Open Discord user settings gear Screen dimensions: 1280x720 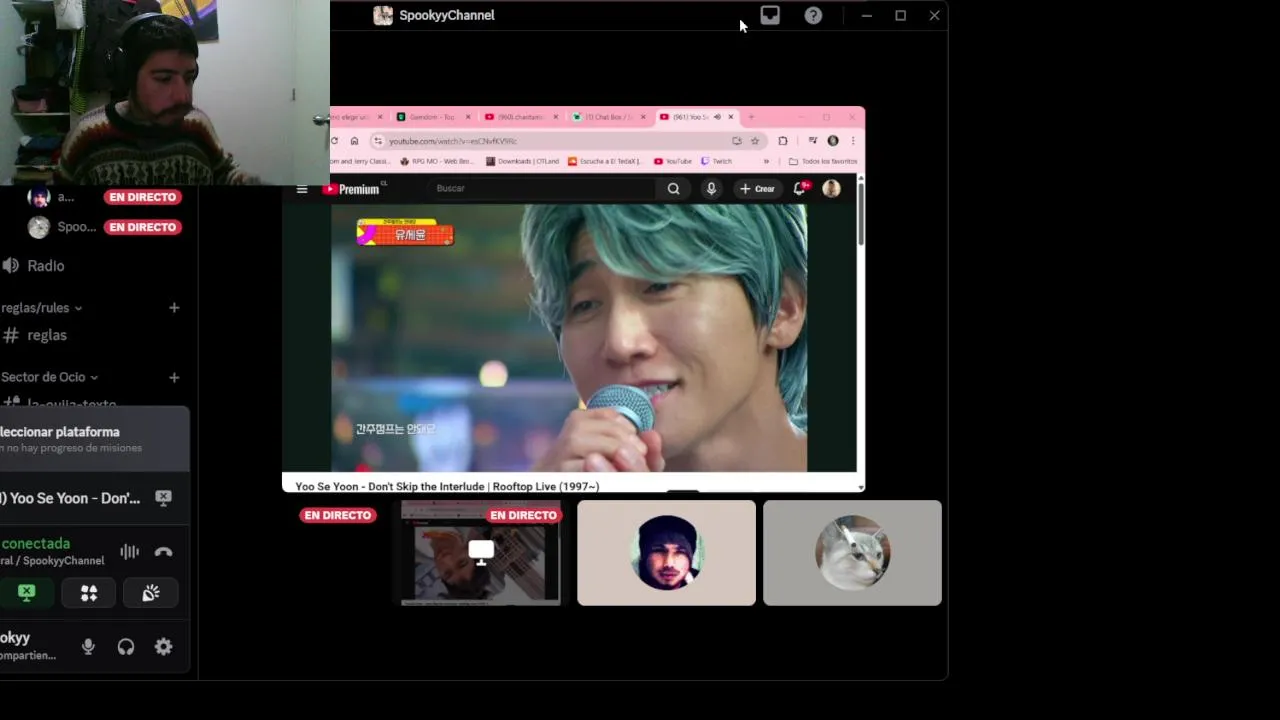[164, 647]
